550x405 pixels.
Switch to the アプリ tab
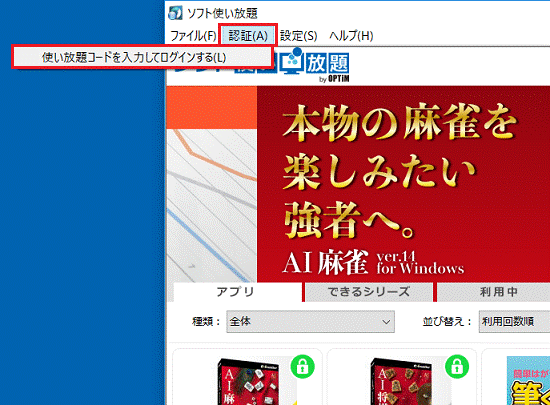point(238,292)
